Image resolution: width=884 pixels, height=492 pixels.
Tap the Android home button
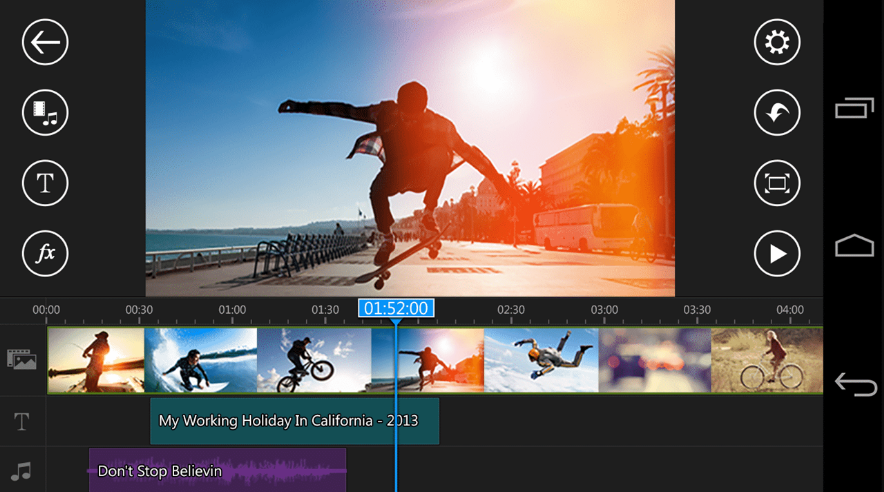(x=854, y=246)
